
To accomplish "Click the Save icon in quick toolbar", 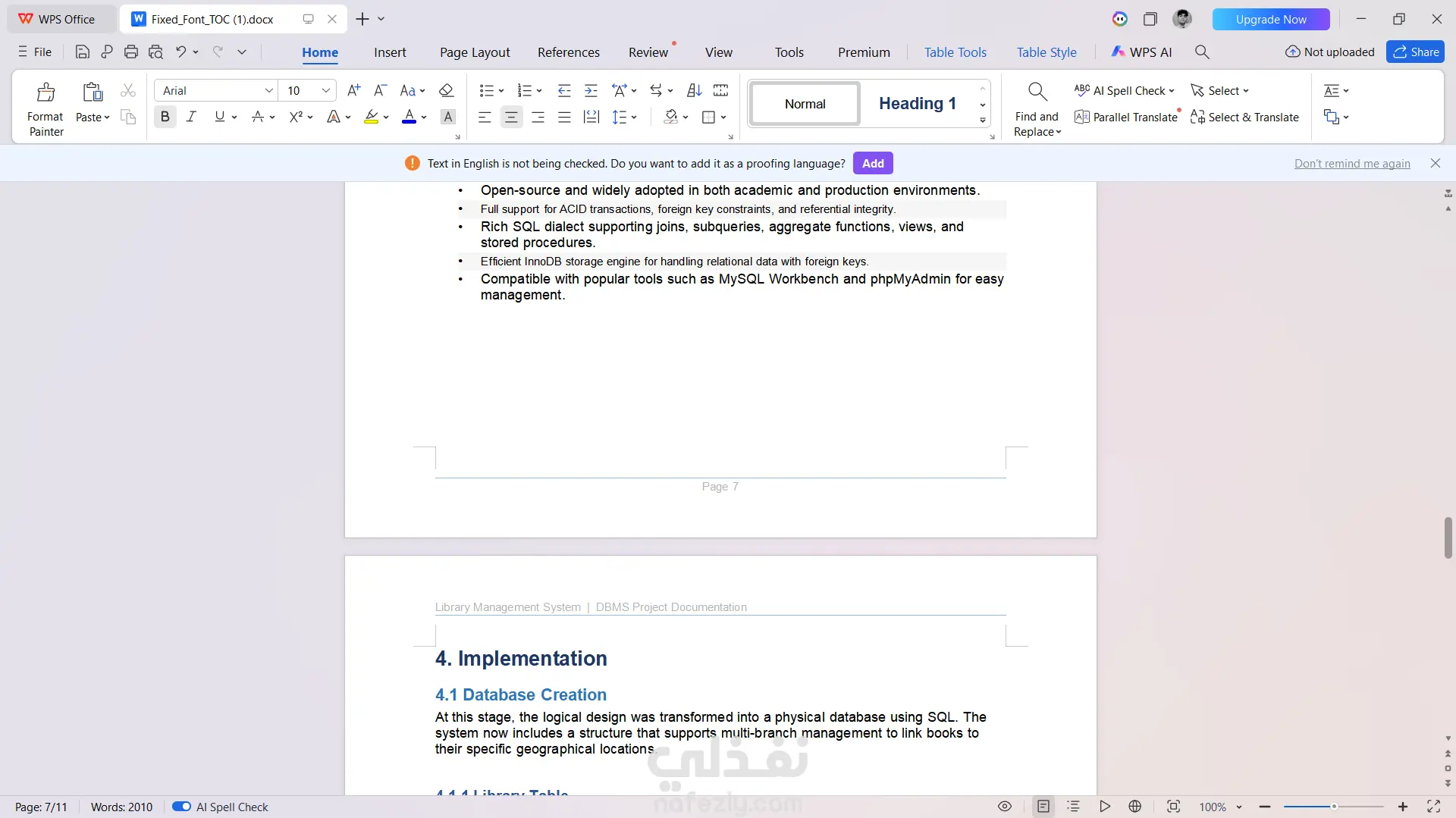I will [83, 52].
